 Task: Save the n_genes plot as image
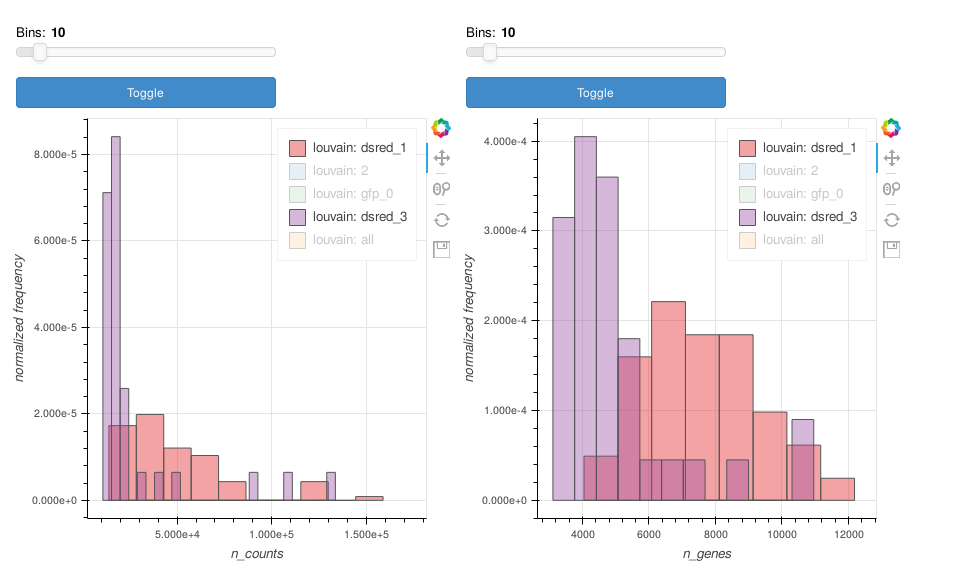tap(892, 249)
